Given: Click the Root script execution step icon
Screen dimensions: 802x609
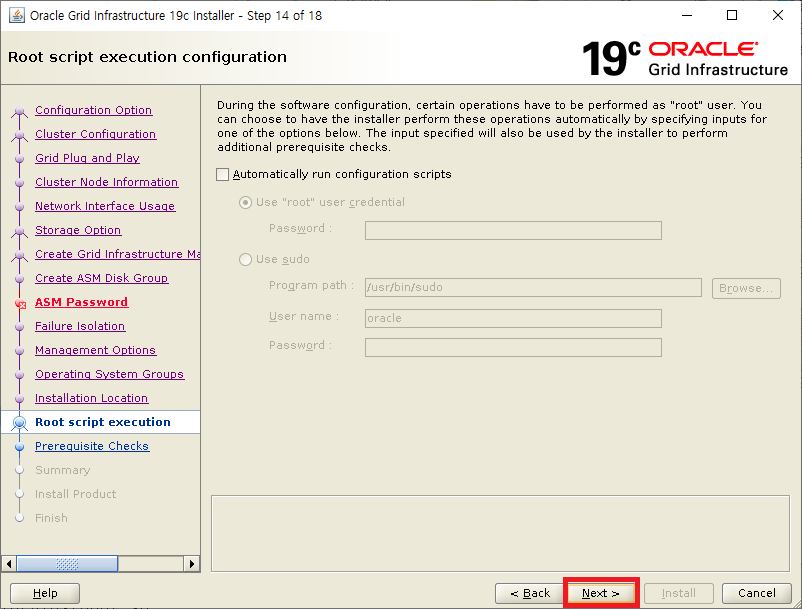Looking at the screenshot, I should [19, 423].
